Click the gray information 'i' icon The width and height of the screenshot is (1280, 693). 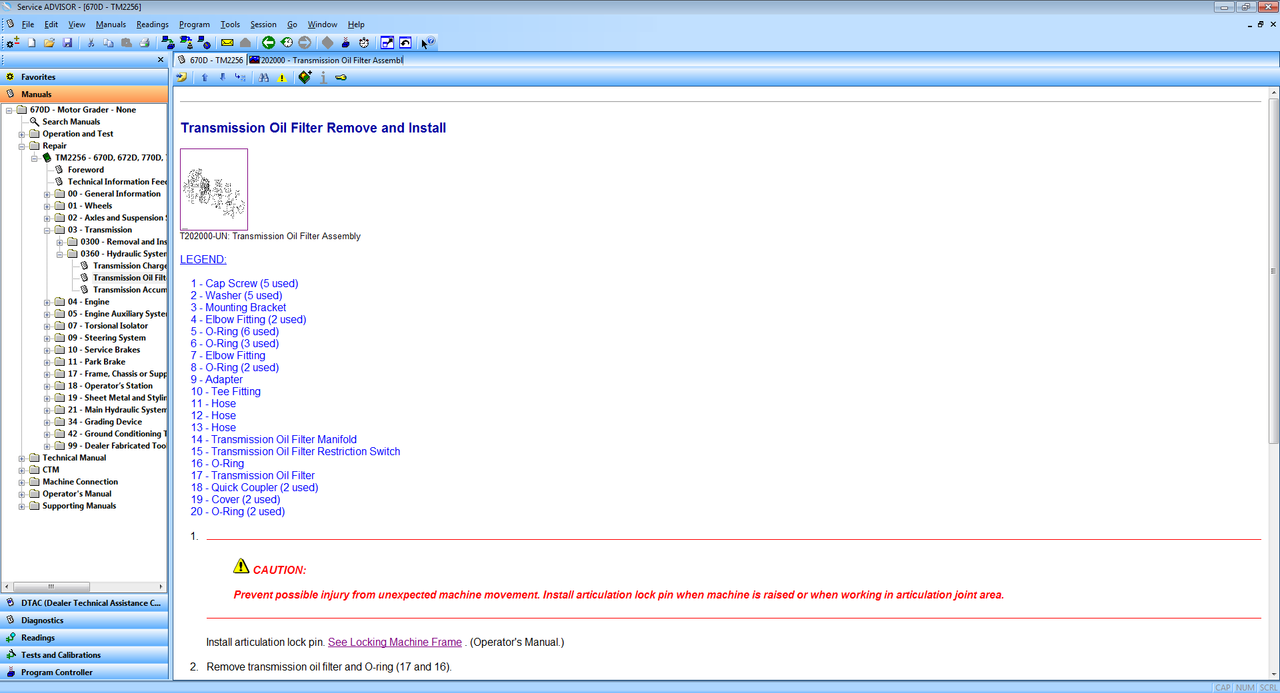323,77
